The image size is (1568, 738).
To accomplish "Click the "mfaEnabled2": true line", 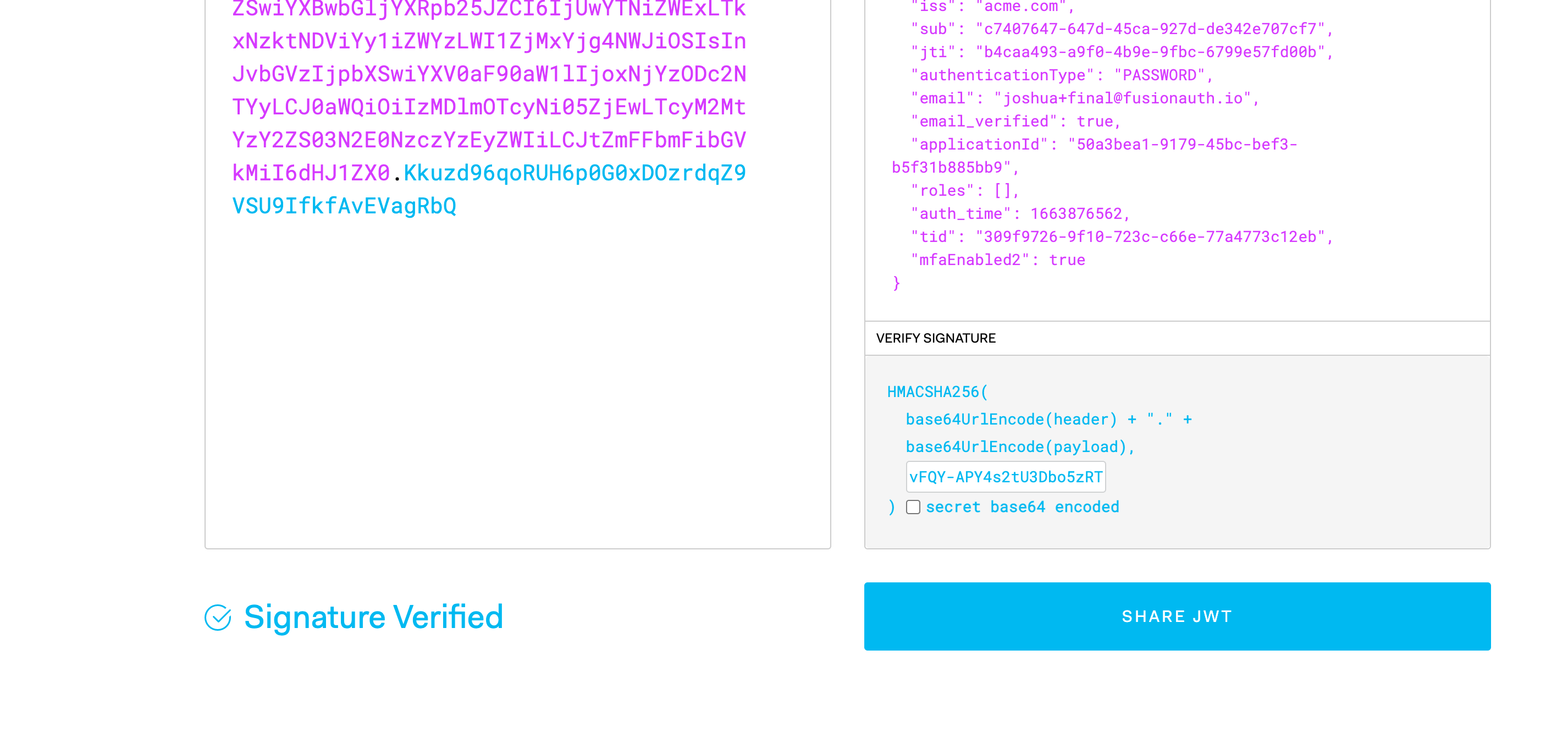I will coord(998,261).
